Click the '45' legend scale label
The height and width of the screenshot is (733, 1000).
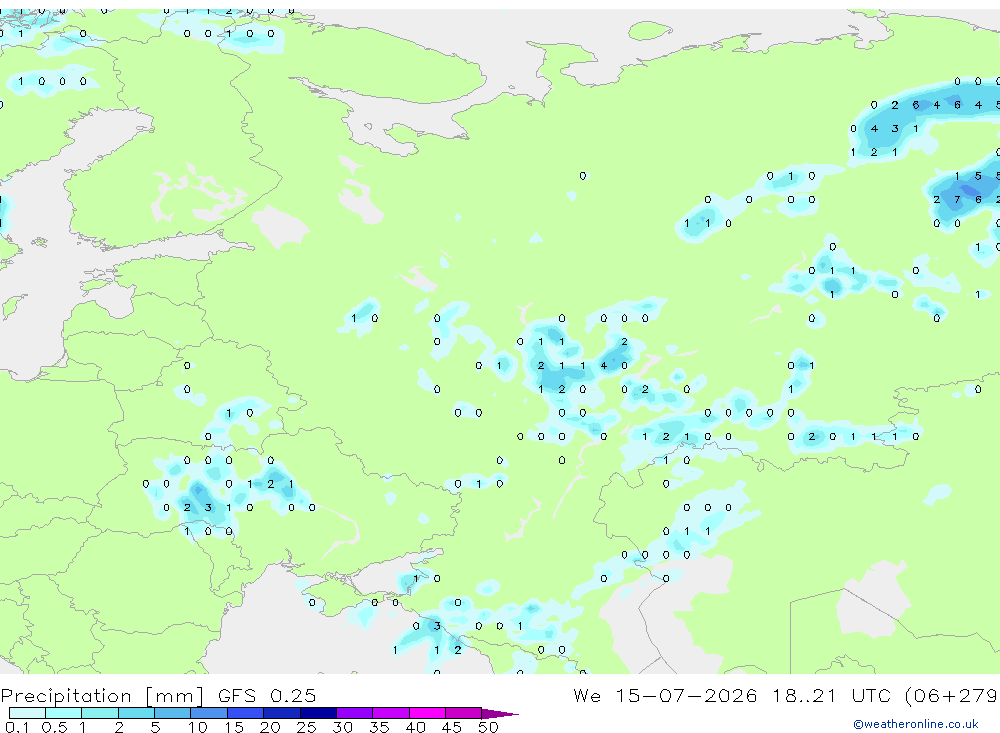[452, 727]
